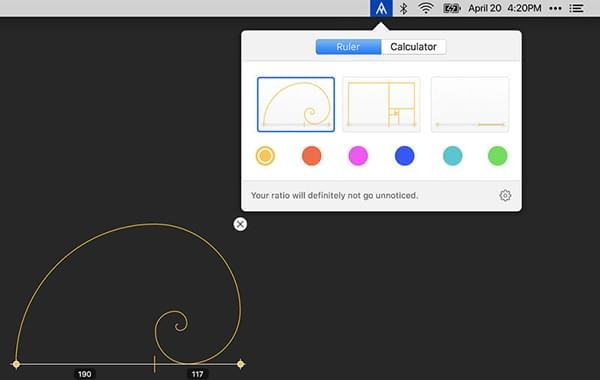Click the battery charging icon
Viewport: 600px width, 380px height.
click(x=452, y=8)
